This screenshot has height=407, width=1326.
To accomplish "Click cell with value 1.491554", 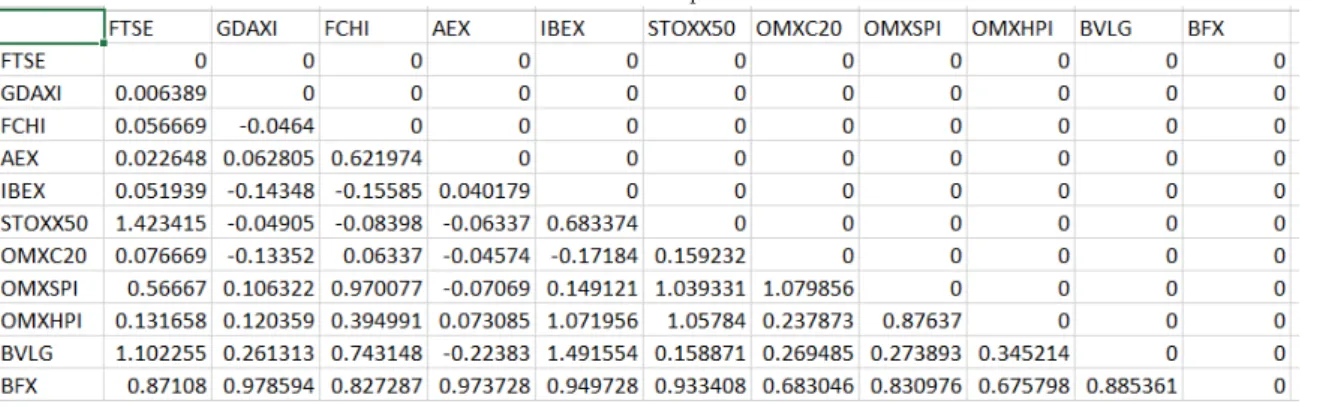I will (x=589, y=352).
